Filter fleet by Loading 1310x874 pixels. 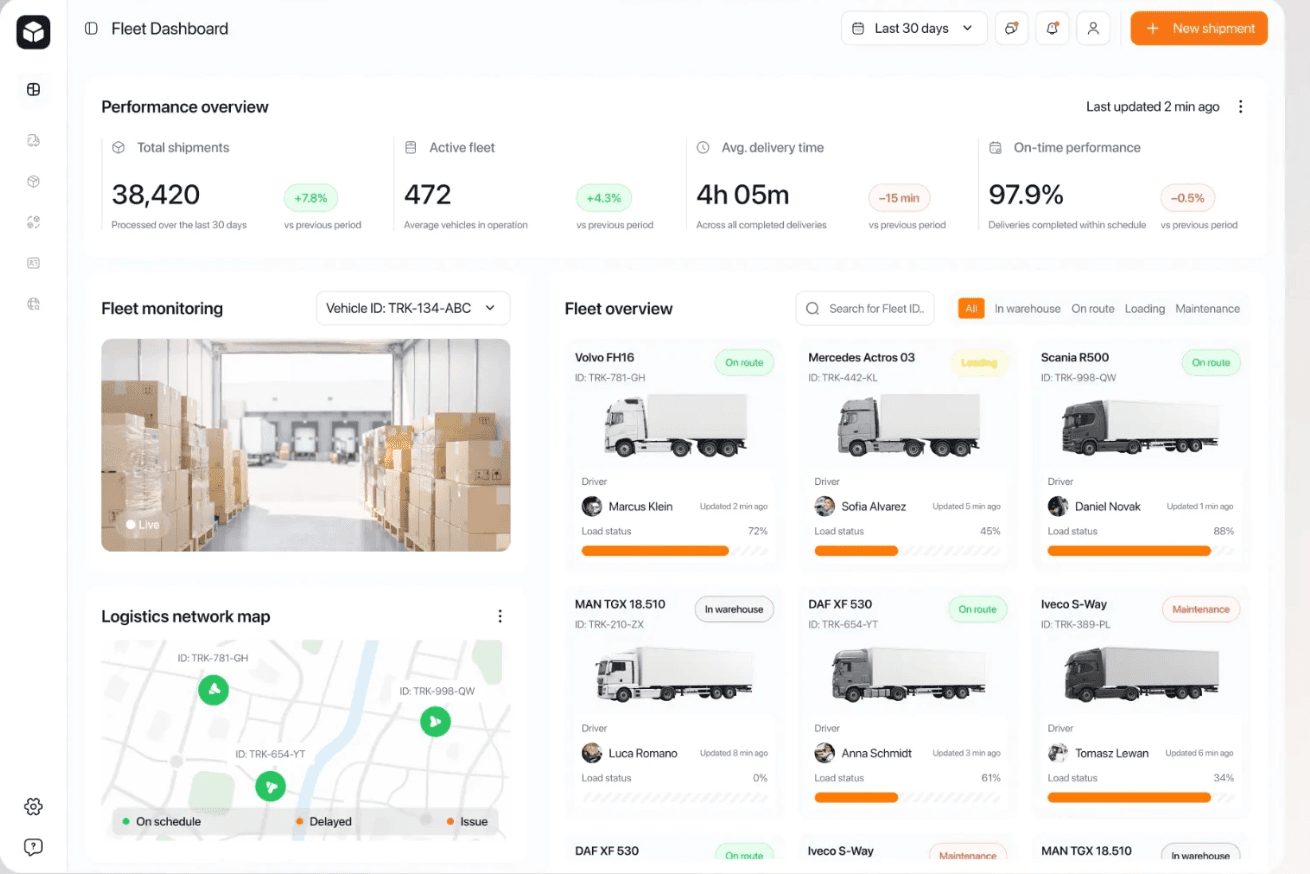click(x=1145, y=309)
